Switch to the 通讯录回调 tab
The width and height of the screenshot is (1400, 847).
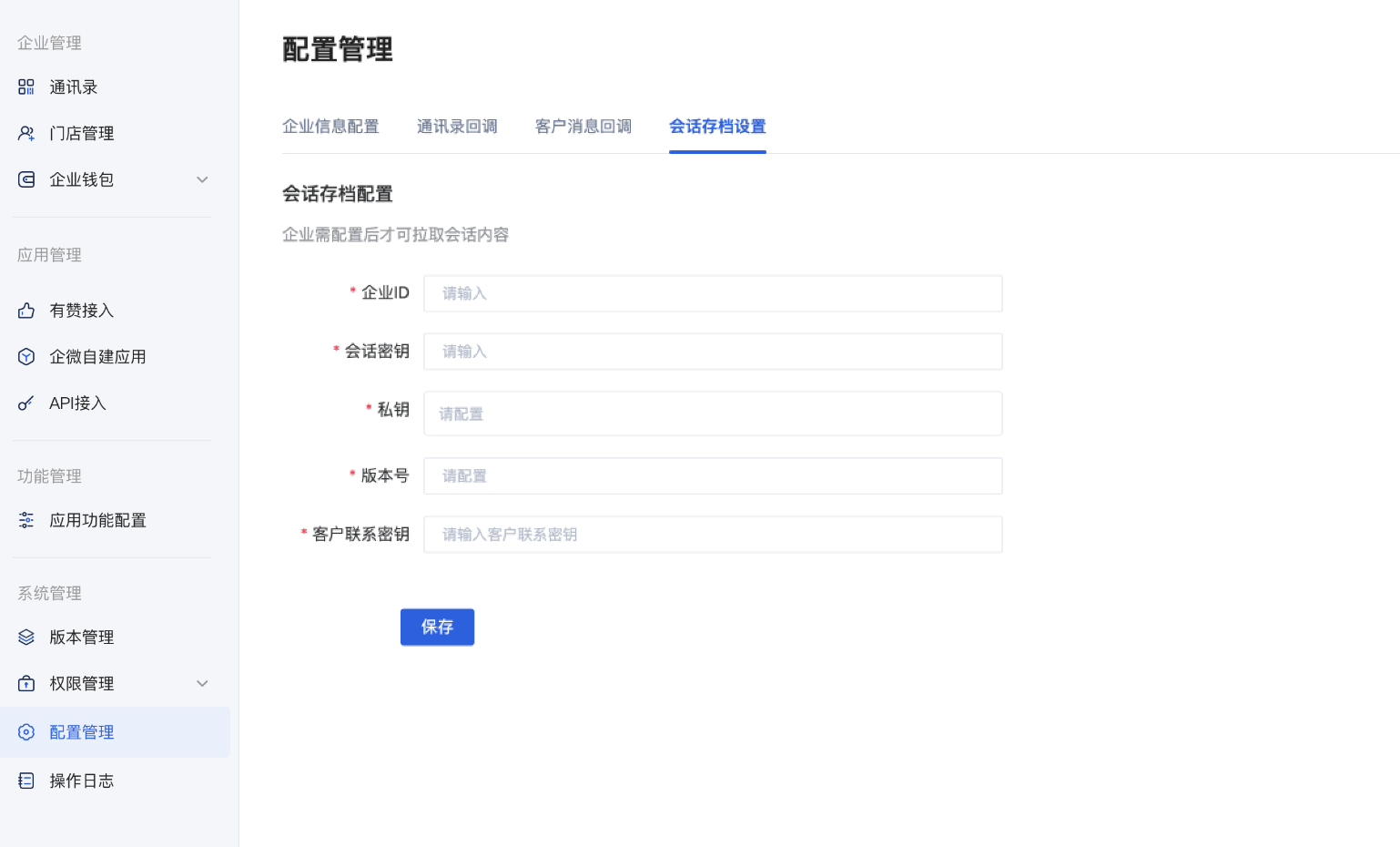pyautogui.click(x=457, y=127)
